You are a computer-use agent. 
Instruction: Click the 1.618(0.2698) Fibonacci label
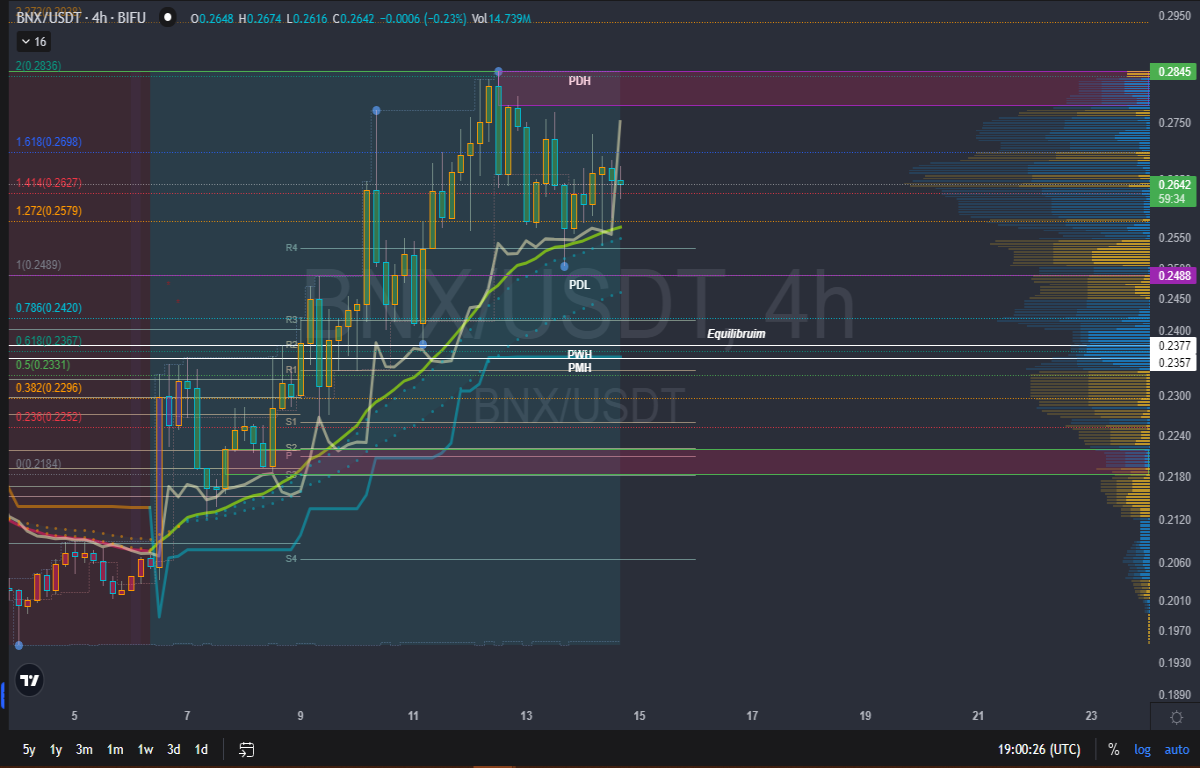[x=48, y=143]
